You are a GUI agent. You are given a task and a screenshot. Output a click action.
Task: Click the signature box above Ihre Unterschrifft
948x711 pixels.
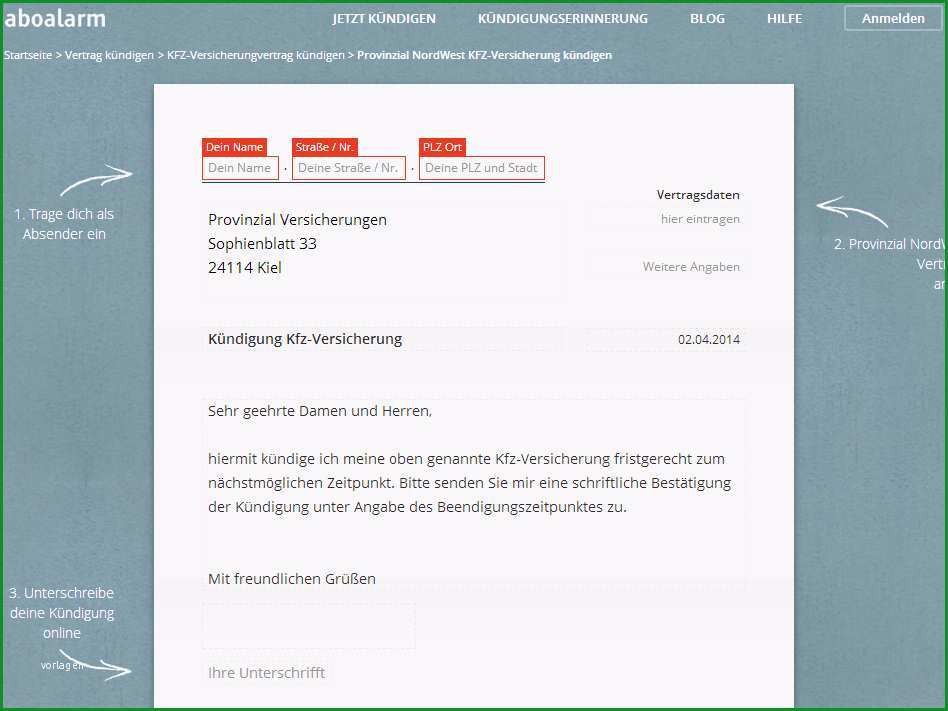[308, 625]
